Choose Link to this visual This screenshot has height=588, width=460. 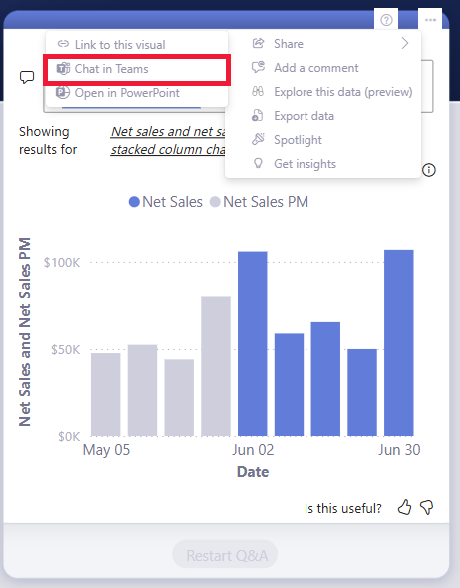(x=137, y=45)
